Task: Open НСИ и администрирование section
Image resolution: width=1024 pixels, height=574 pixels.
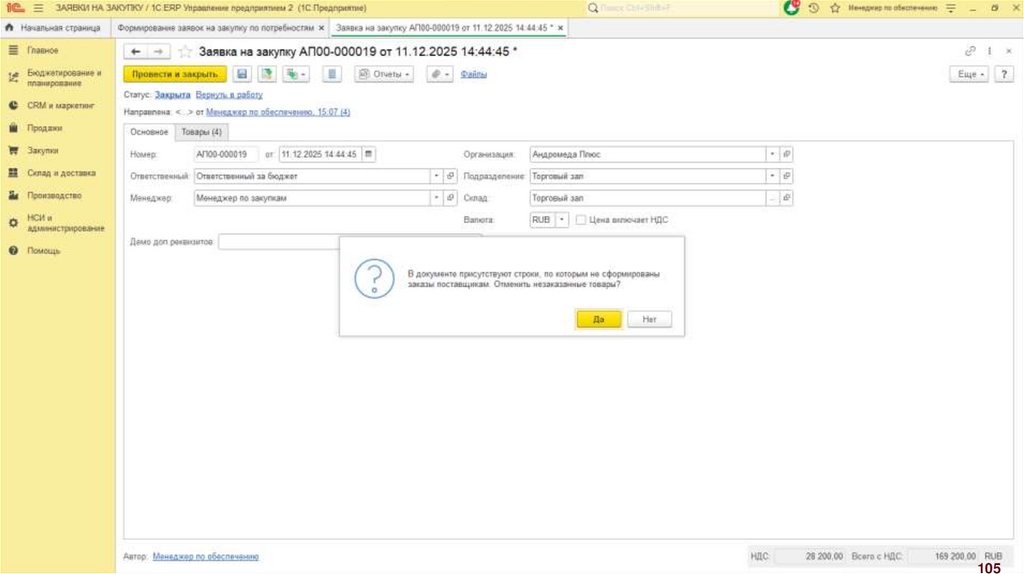Action: tap(65, 223)
